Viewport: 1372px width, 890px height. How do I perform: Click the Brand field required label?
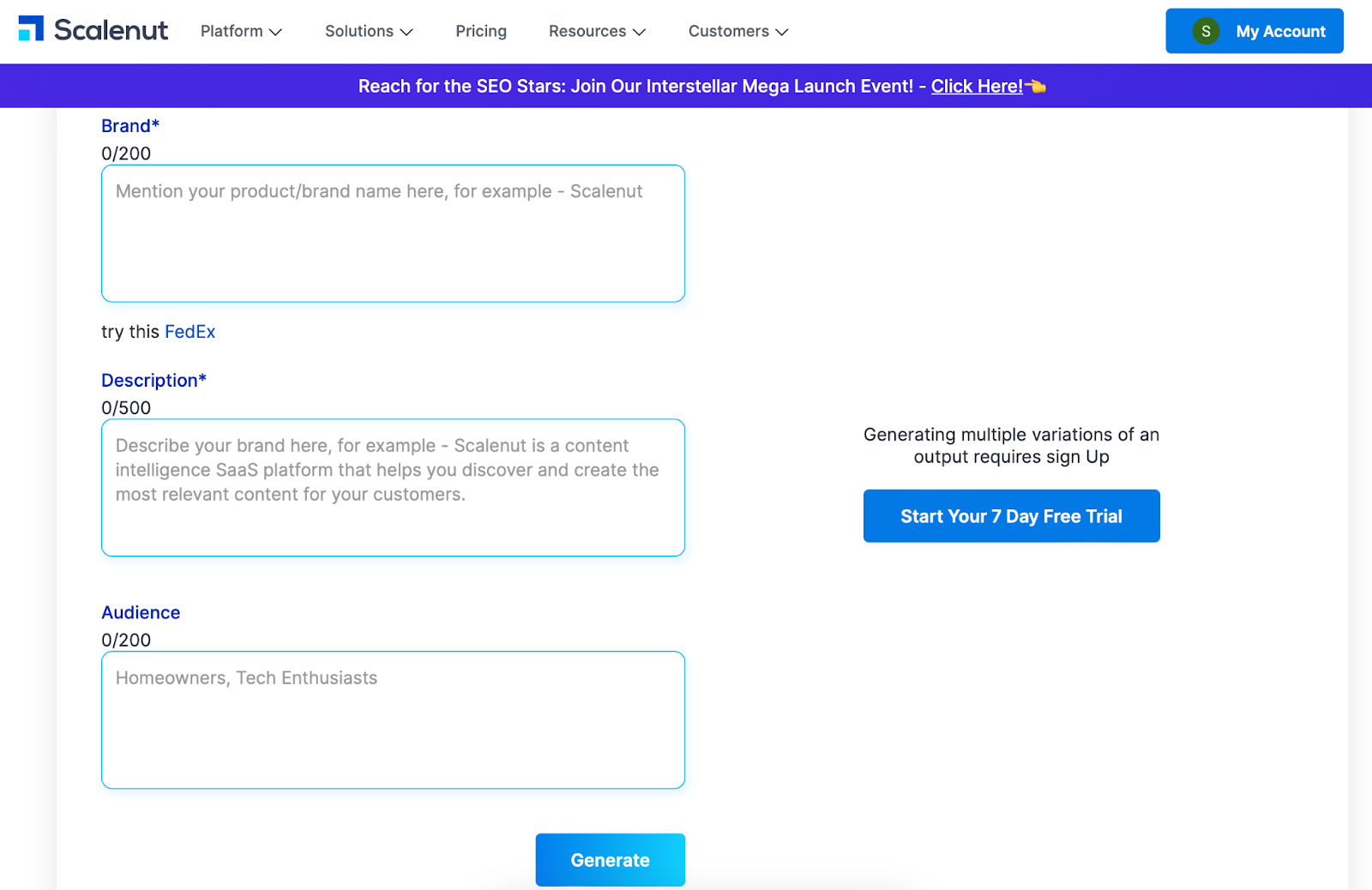click(129, 125)
